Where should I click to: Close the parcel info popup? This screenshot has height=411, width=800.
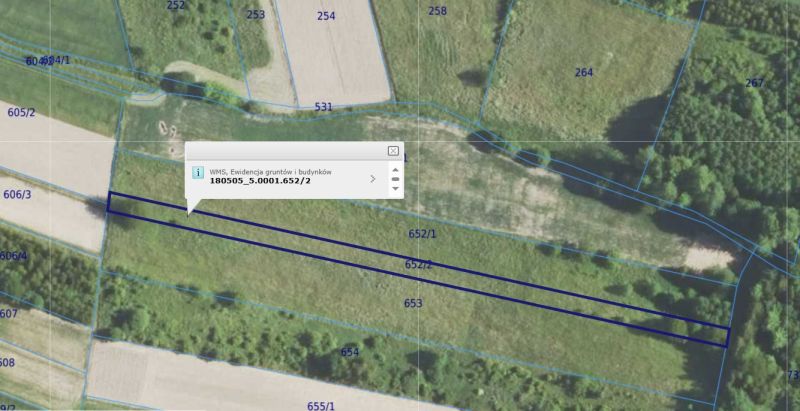[x=393, y=151]
